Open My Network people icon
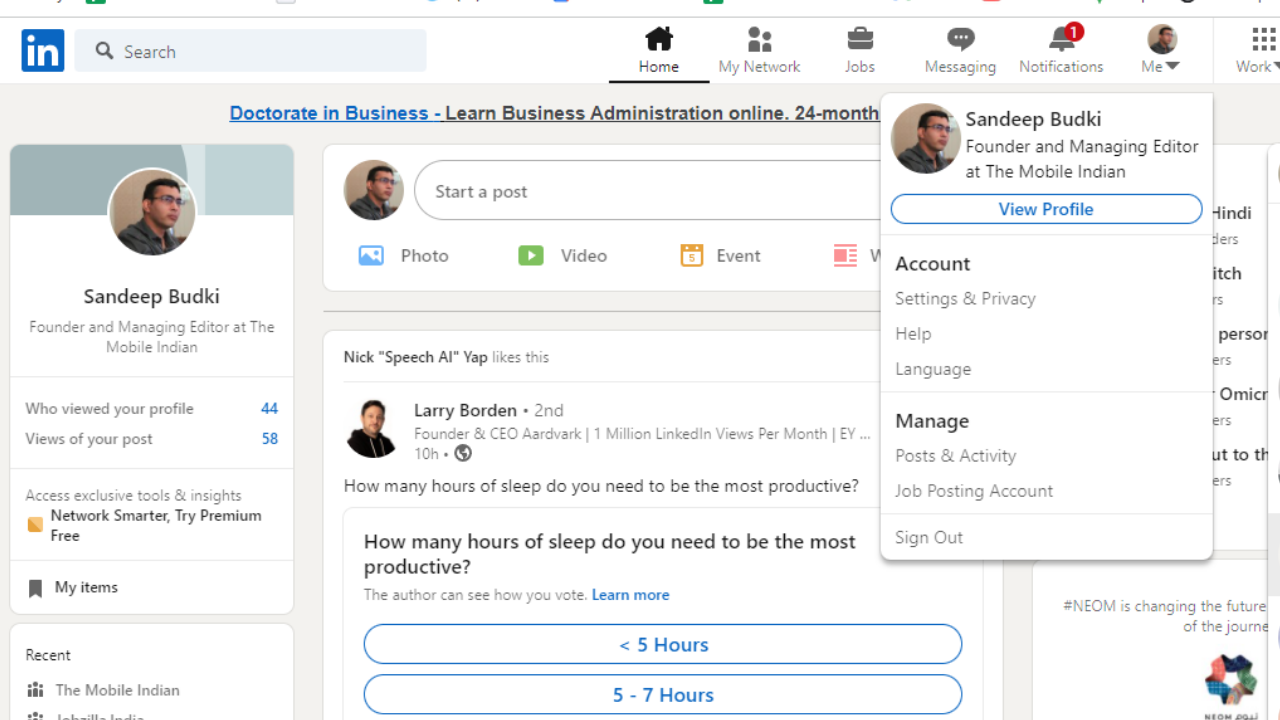 click(x=760, y=39)
